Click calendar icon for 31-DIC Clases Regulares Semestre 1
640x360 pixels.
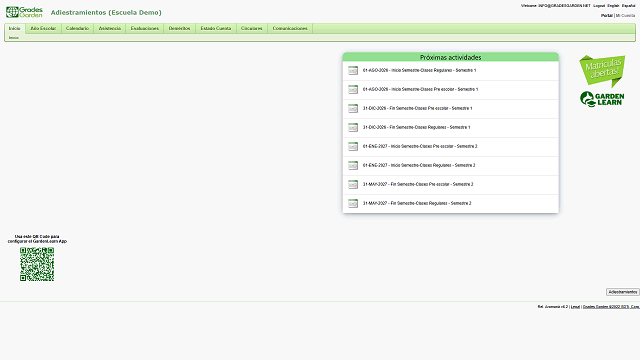coord(353,127)
